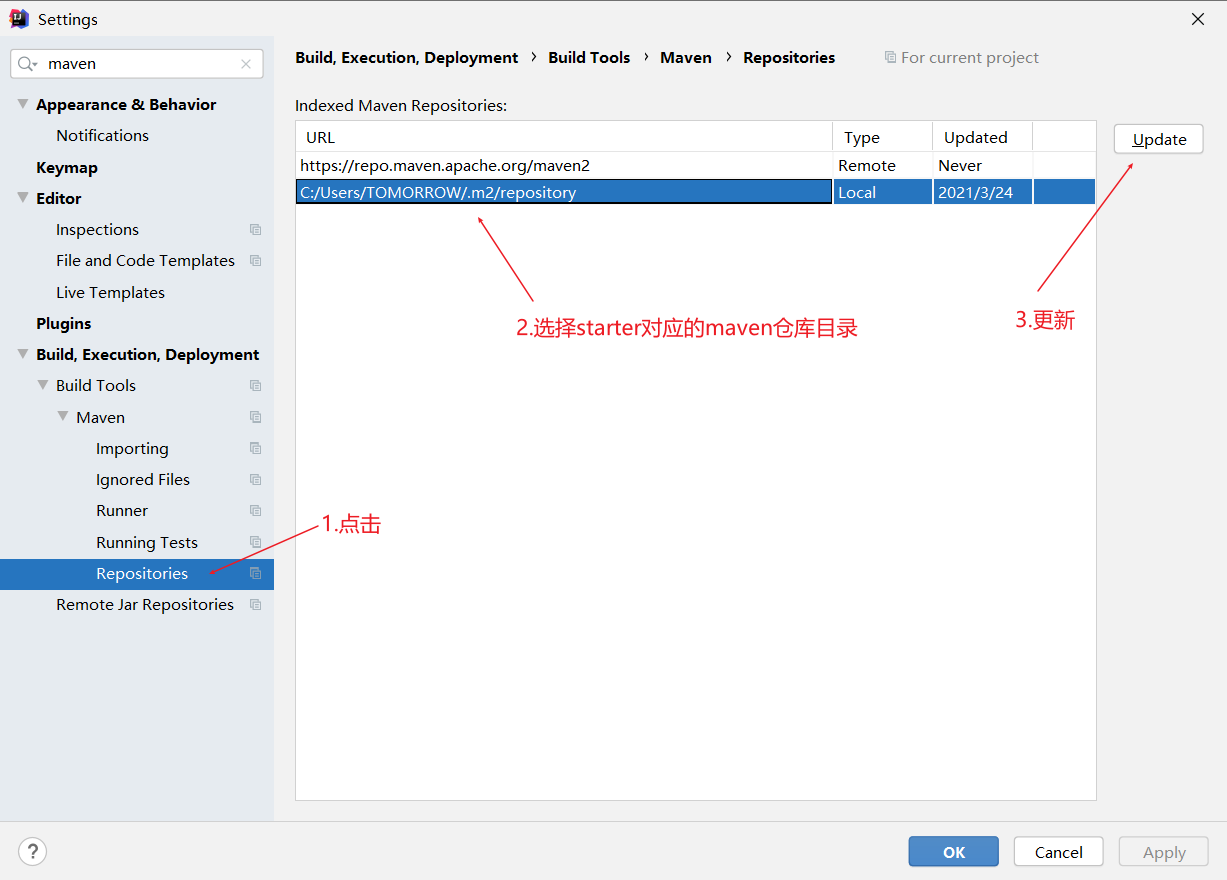Click the Update button
The height and width of the screenshot is (880, 1227).
(1158, 139)
